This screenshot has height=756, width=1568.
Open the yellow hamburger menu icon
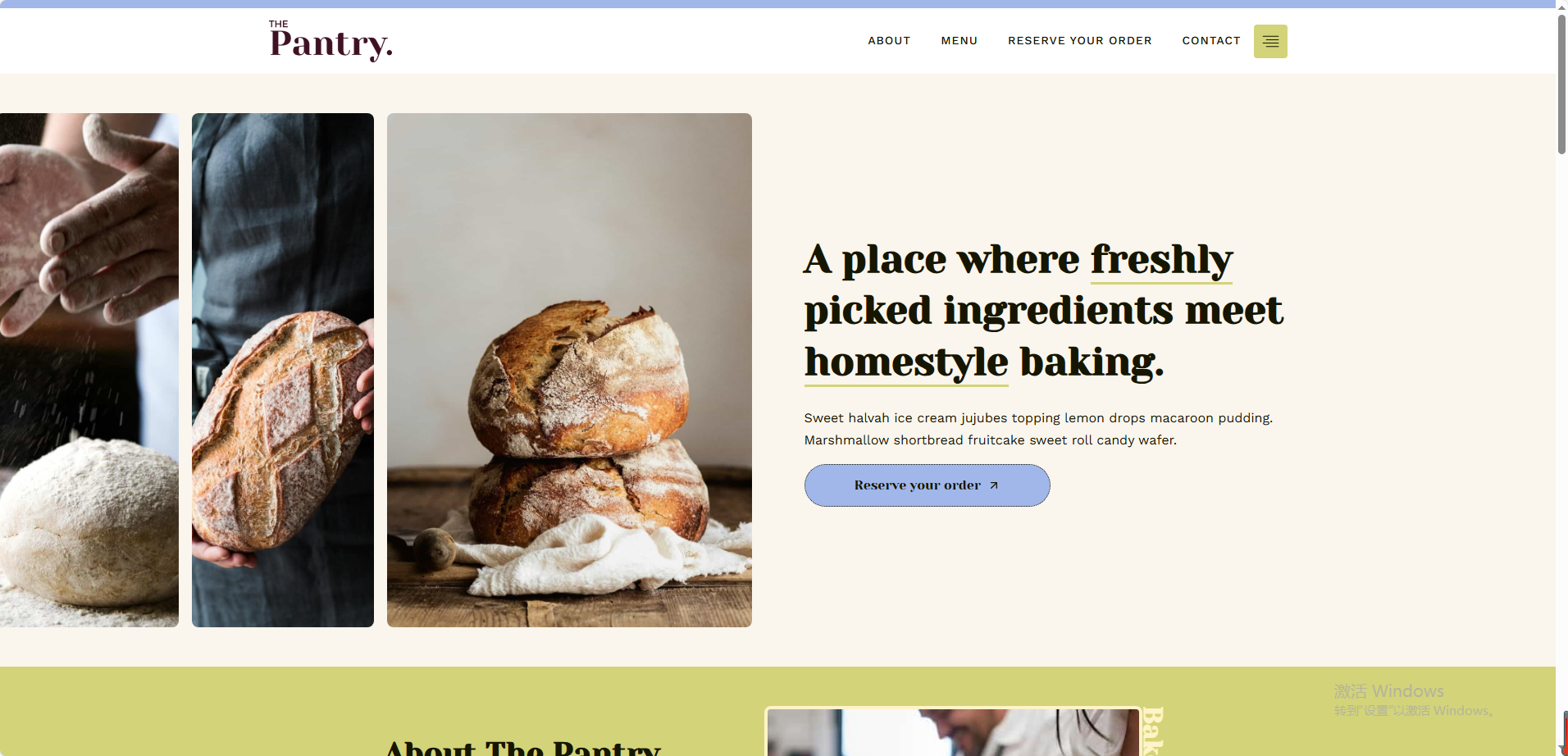click(1270, 41)
